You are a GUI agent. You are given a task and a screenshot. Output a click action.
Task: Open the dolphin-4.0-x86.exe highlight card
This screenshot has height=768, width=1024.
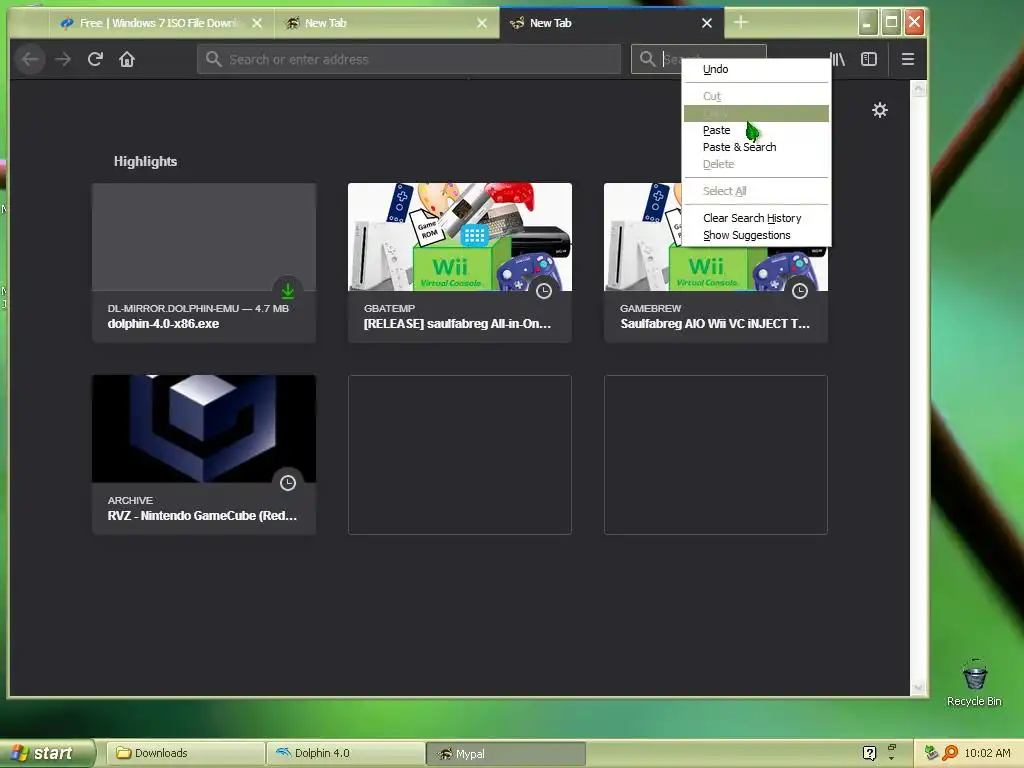204,263
